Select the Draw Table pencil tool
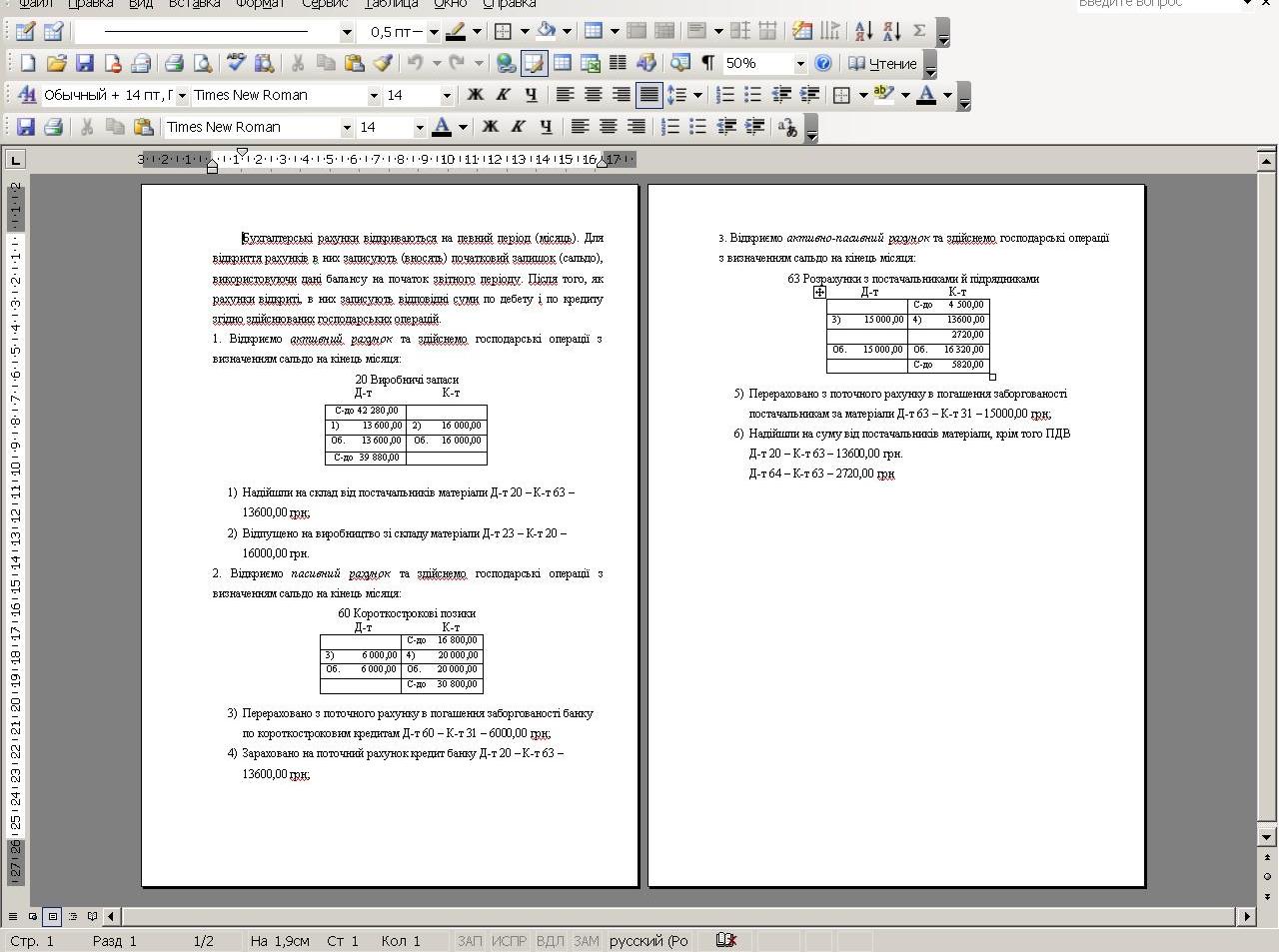This screenshot has height=952, width=1279. [x=25, y=31]
